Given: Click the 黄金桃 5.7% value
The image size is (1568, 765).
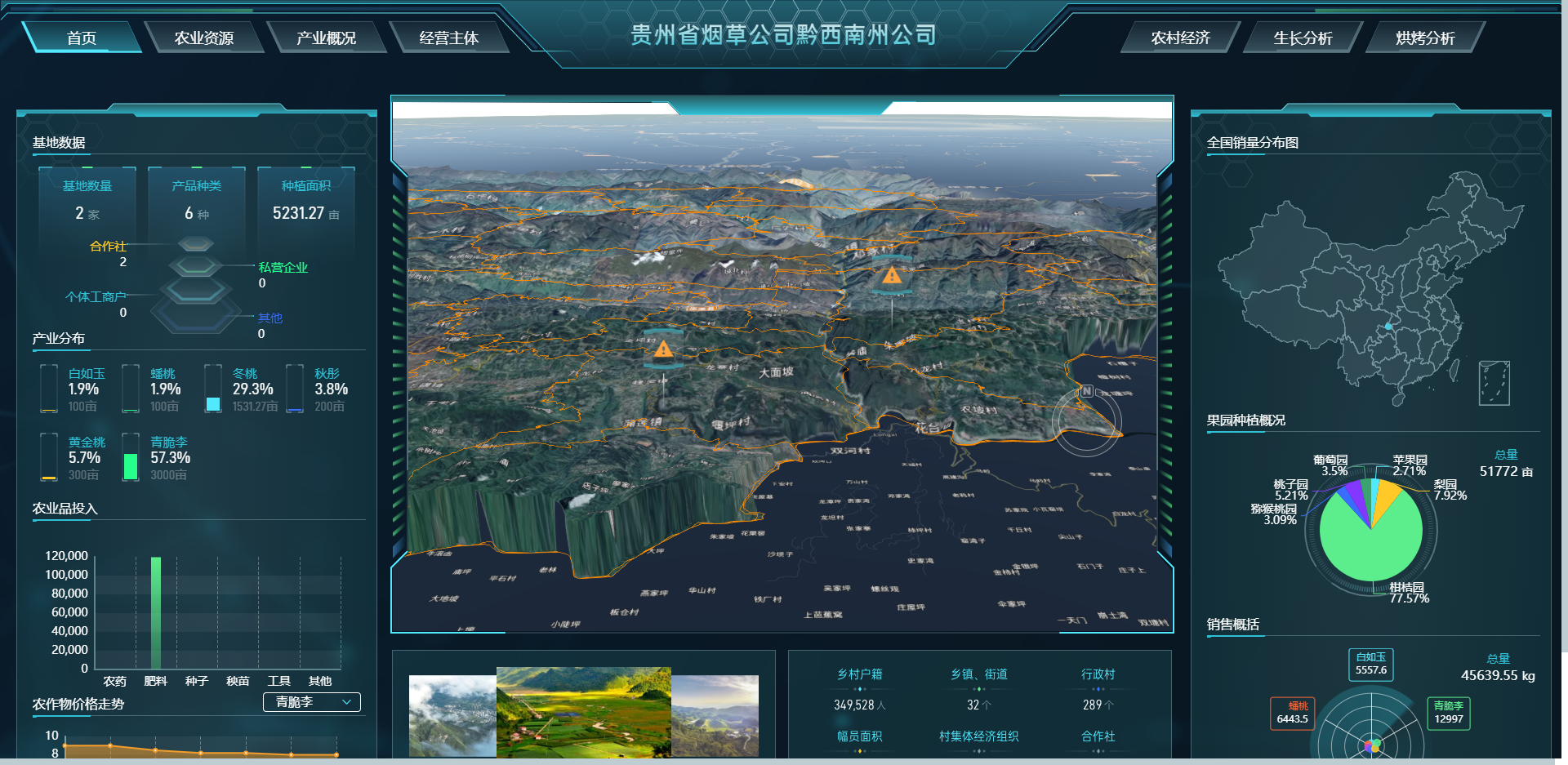Looking at the screenshot, I should point(85,458).
